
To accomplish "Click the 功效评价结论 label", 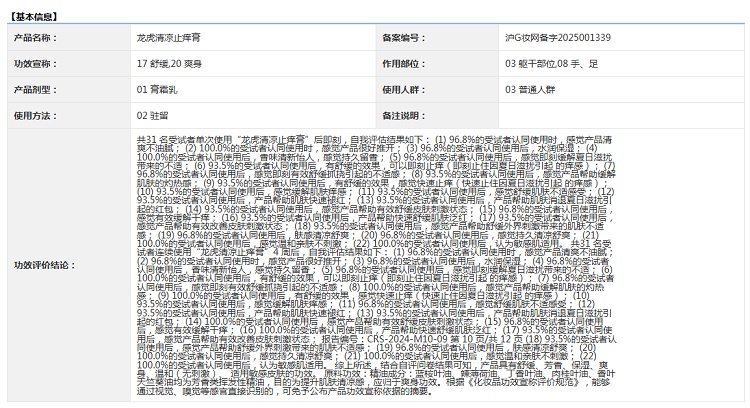I will [x=45, y=265].
